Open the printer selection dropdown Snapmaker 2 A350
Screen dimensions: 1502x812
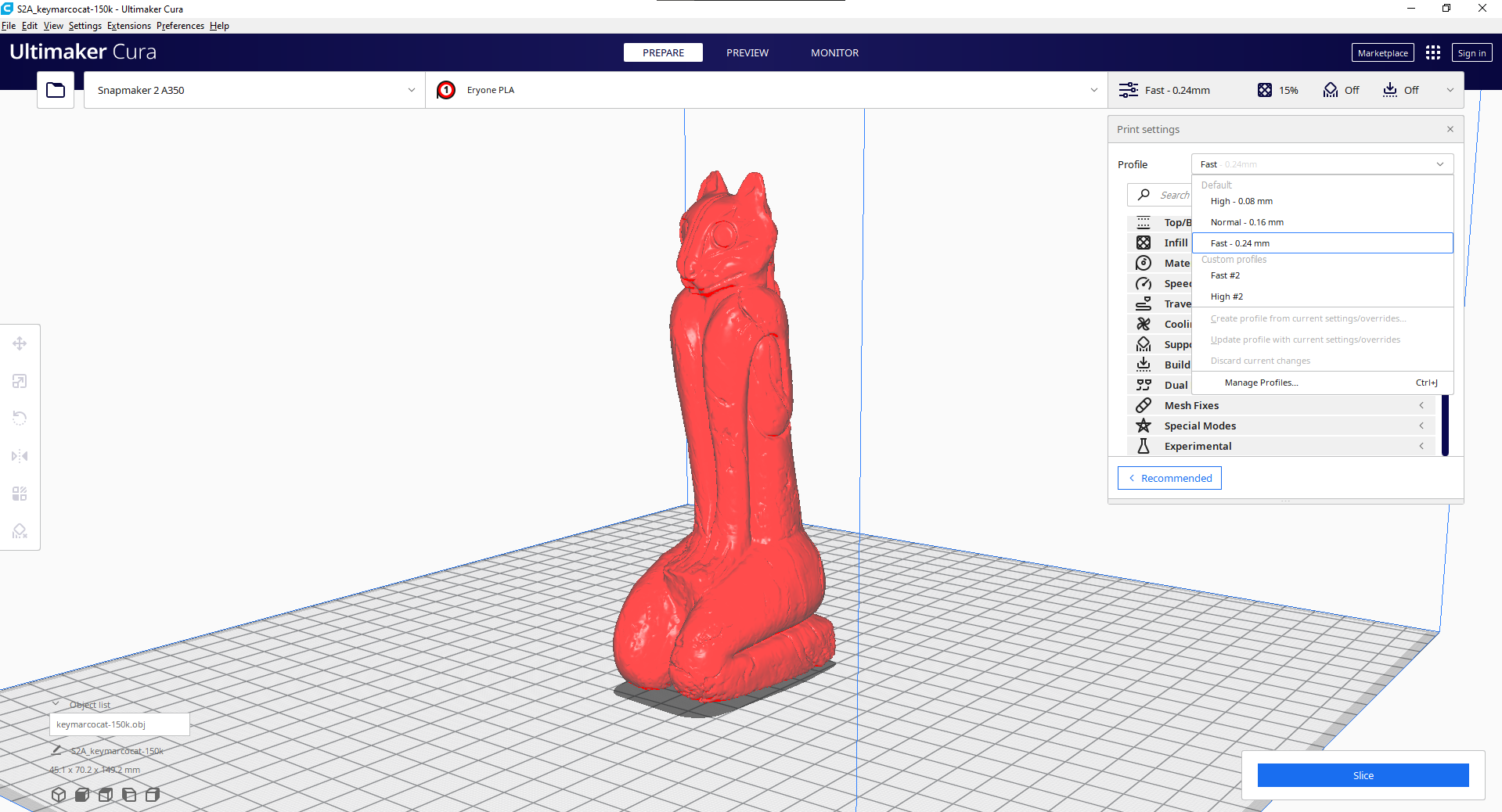pyautogui.click(x=254, y=90)
